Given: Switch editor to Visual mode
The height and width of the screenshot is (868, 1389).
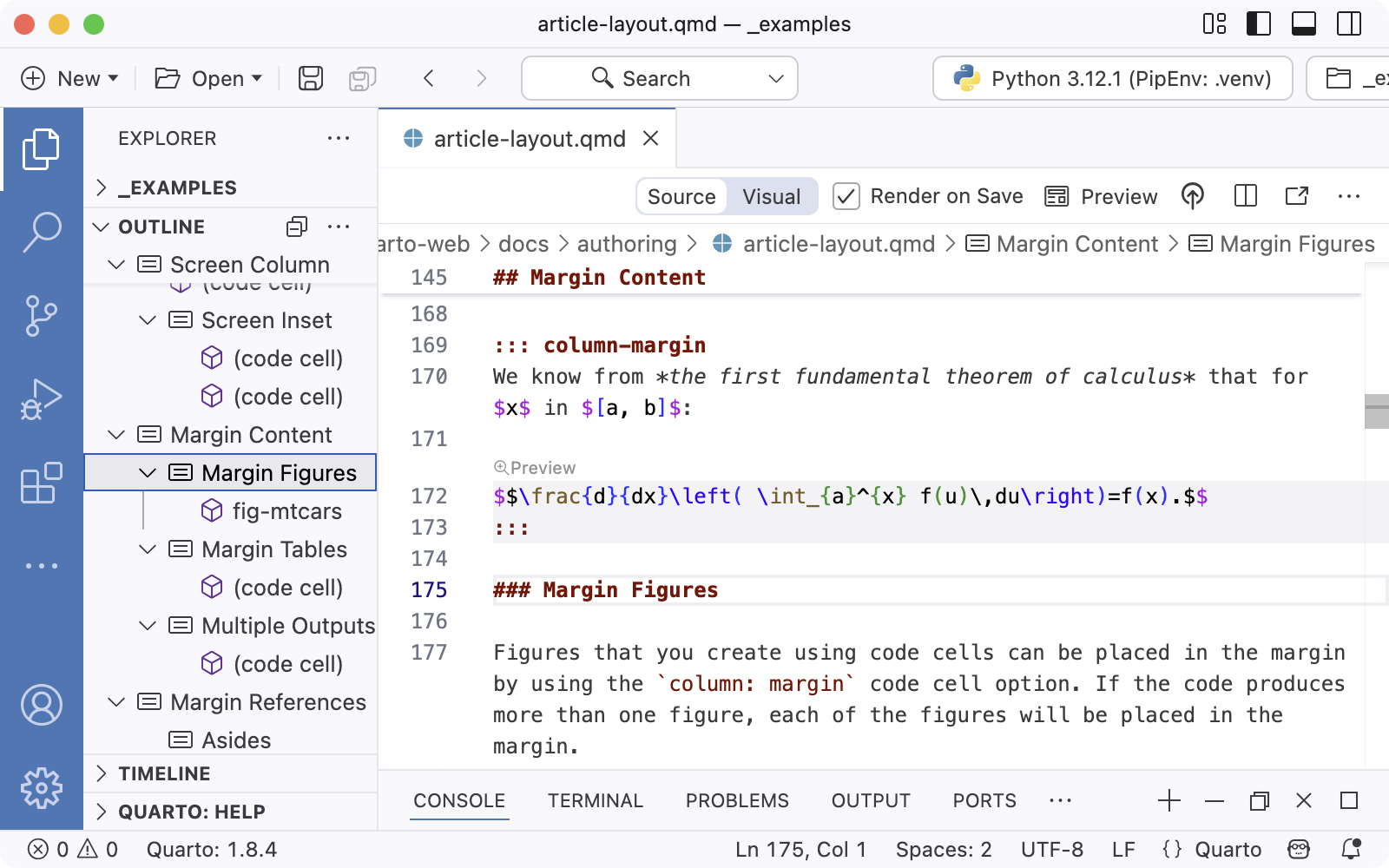Looking at the screenshot, I should pos(771,196).
